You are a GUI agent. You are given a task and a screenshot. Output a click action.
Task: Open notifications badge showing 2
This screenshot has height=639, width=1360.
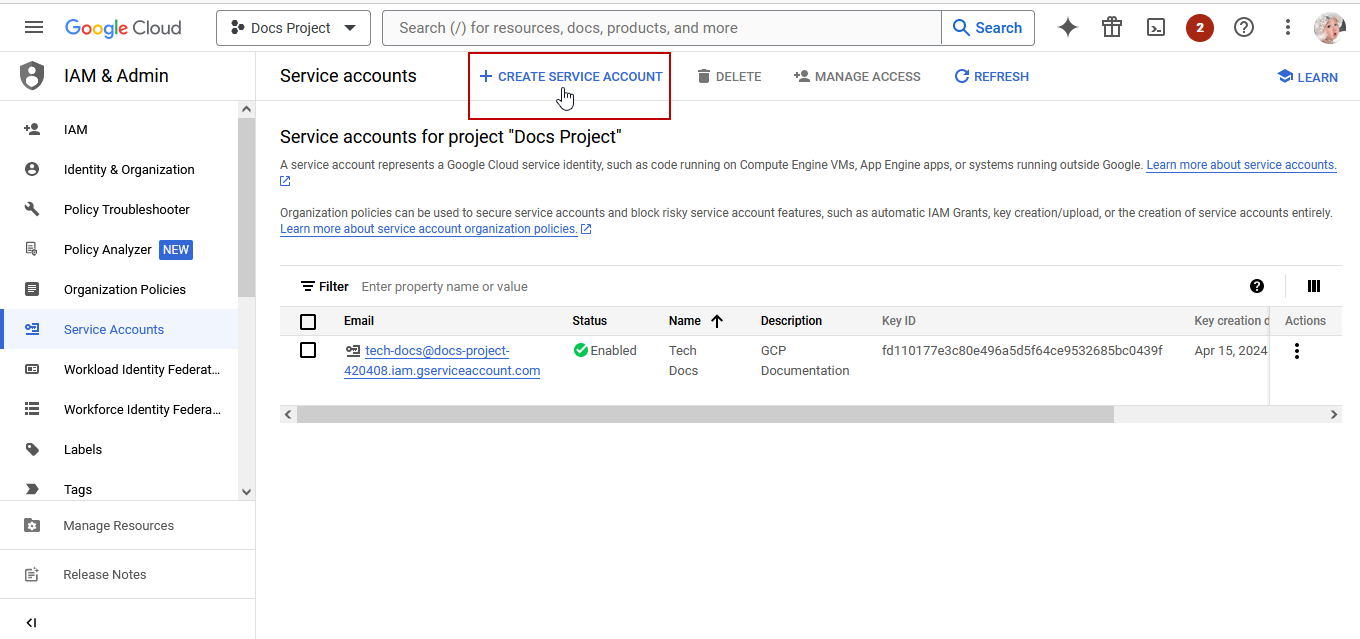(1200, 28)
